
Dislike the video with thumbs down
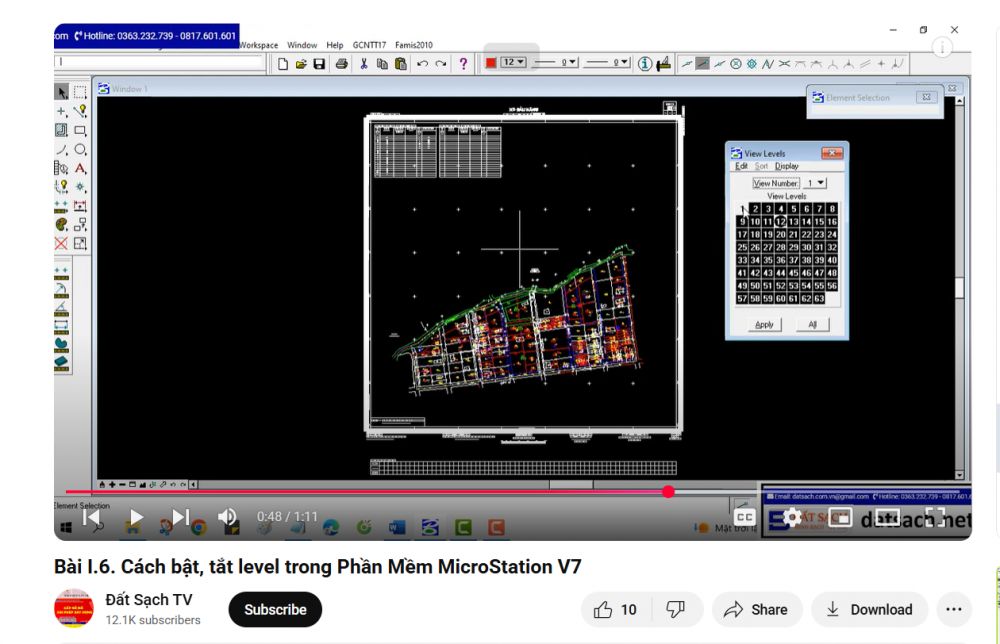pyautogui.click(x=676, y=609)
